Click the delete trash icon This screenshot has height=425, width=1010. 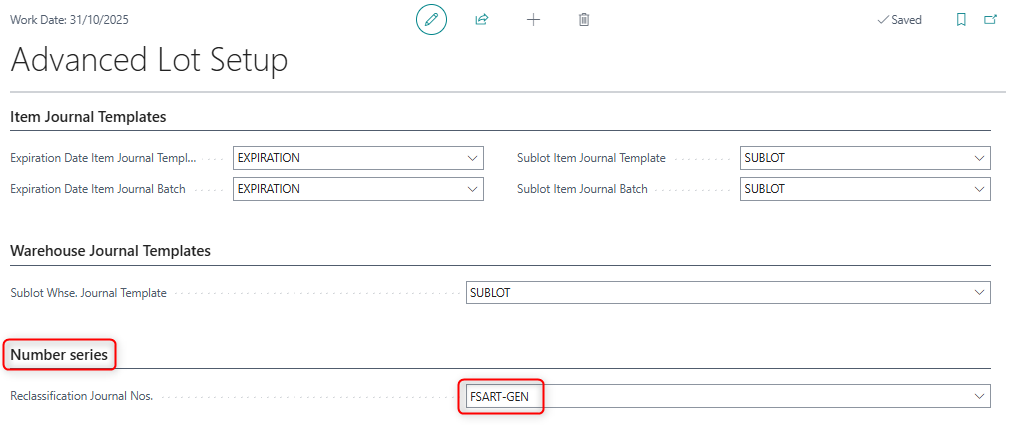(584, 20)
